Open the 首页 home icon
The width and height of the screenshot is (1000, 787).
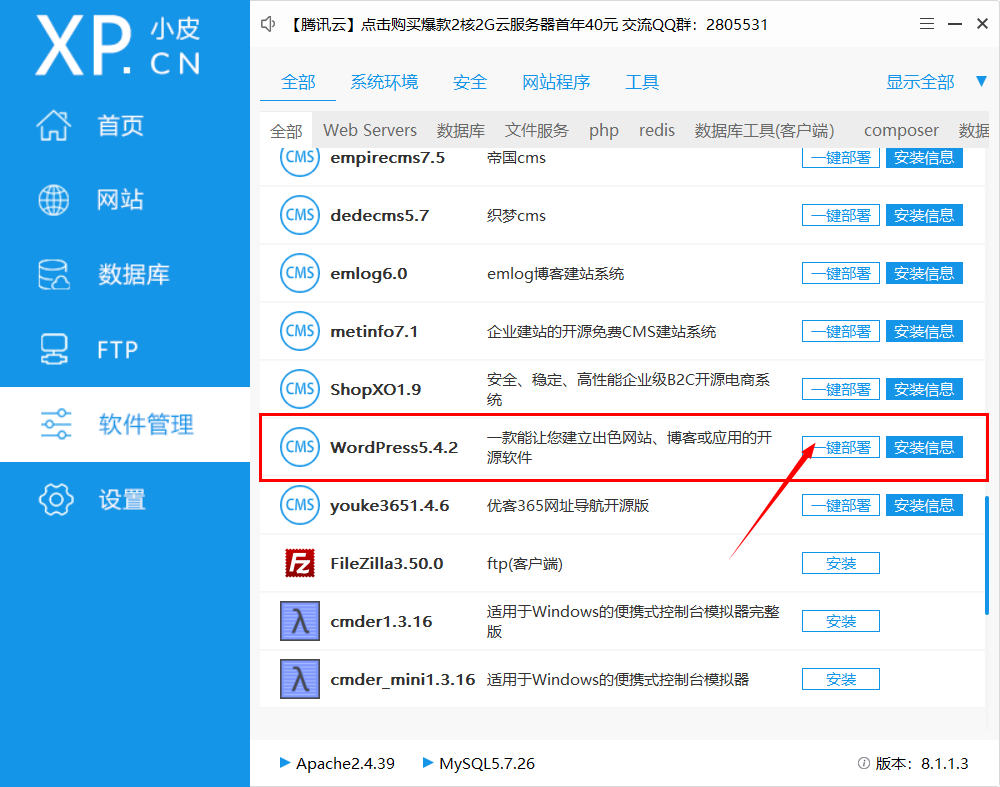[x=54, y=125]
